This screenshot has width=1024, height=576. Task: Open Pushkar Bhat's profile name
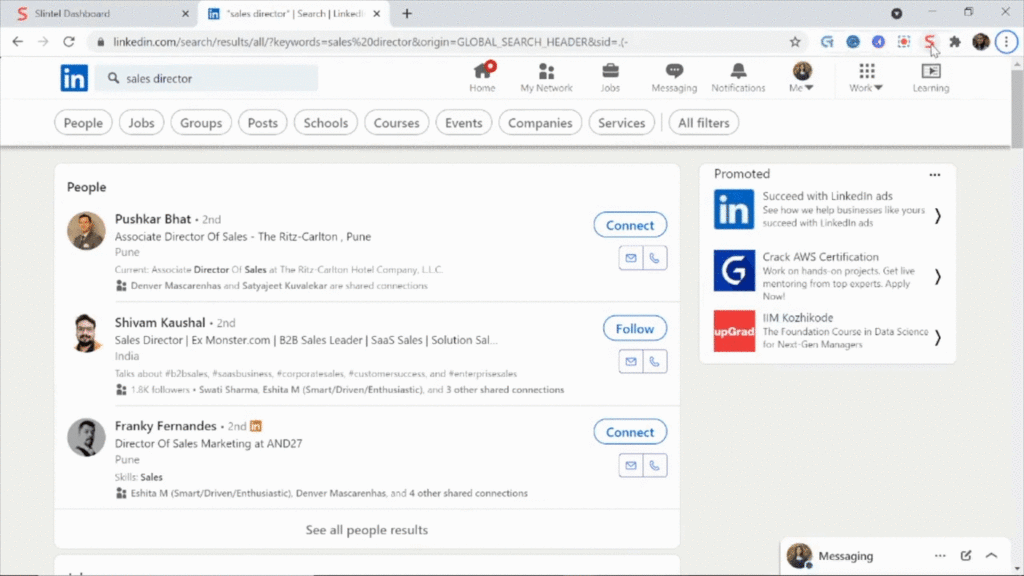(x=153, y=219)
